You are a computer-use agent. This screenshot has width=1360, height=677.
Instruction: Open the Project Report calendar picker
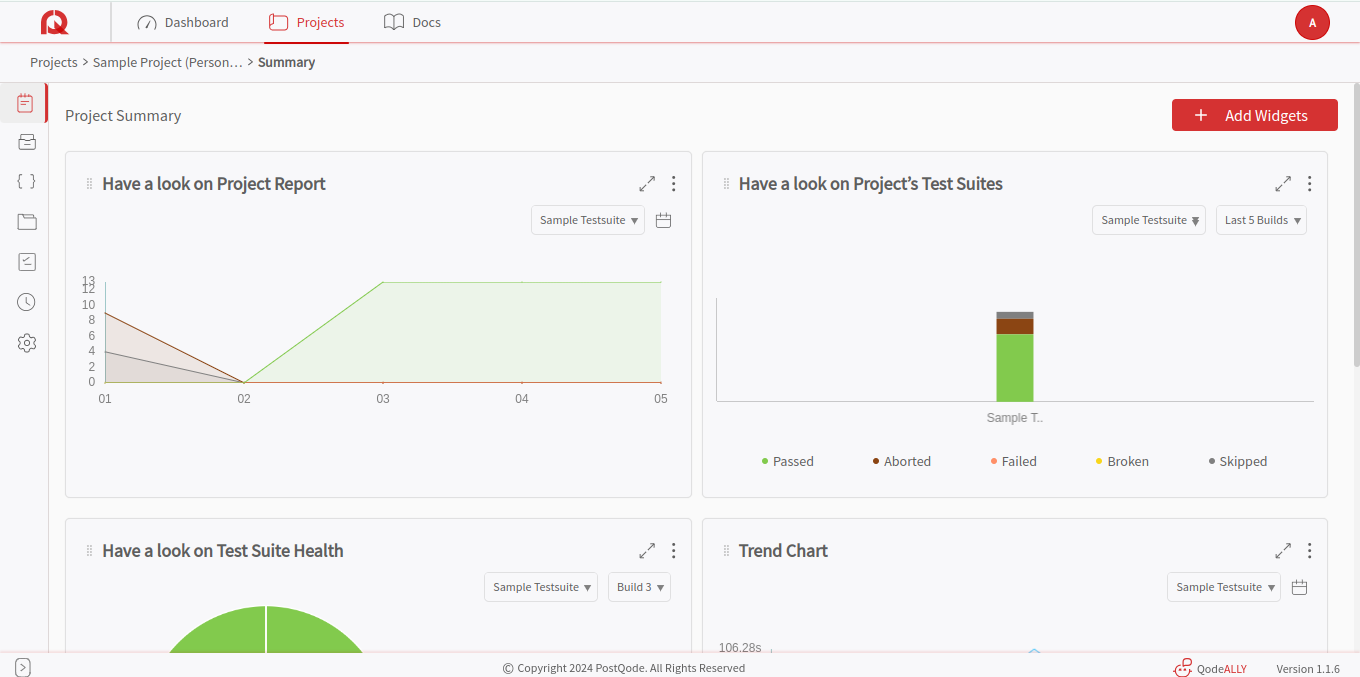coord(663,220)
